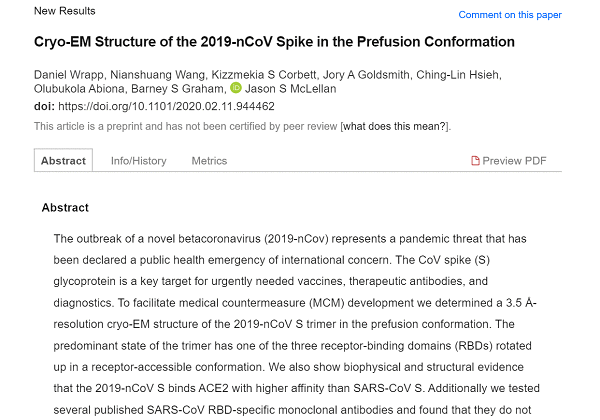The image size is (600, 420).
Task: Click author name Kizzmekia S Corbett
Action: tap(264, 75)
